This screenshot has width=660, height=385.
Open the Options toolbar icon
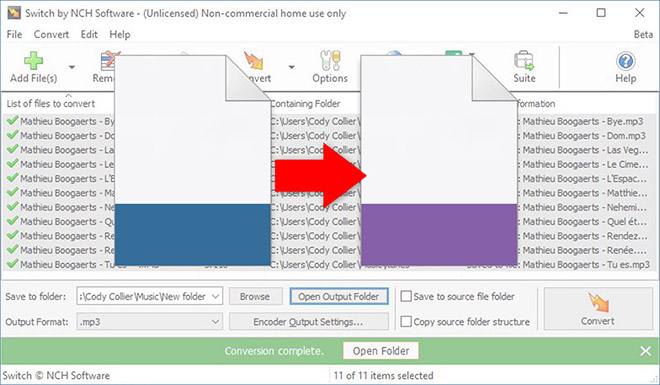pyautogui.click(x=330, y=61)
